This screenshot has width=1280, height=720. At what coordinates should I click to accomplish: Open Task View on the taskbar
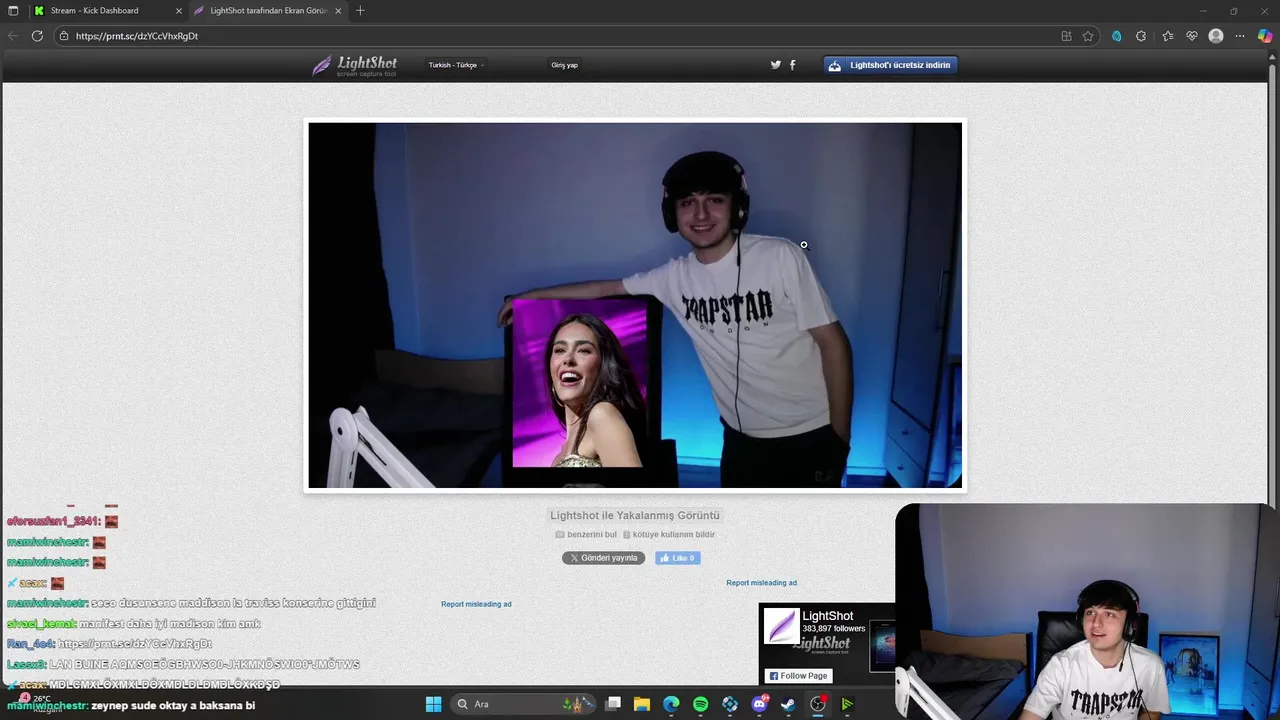613,704
